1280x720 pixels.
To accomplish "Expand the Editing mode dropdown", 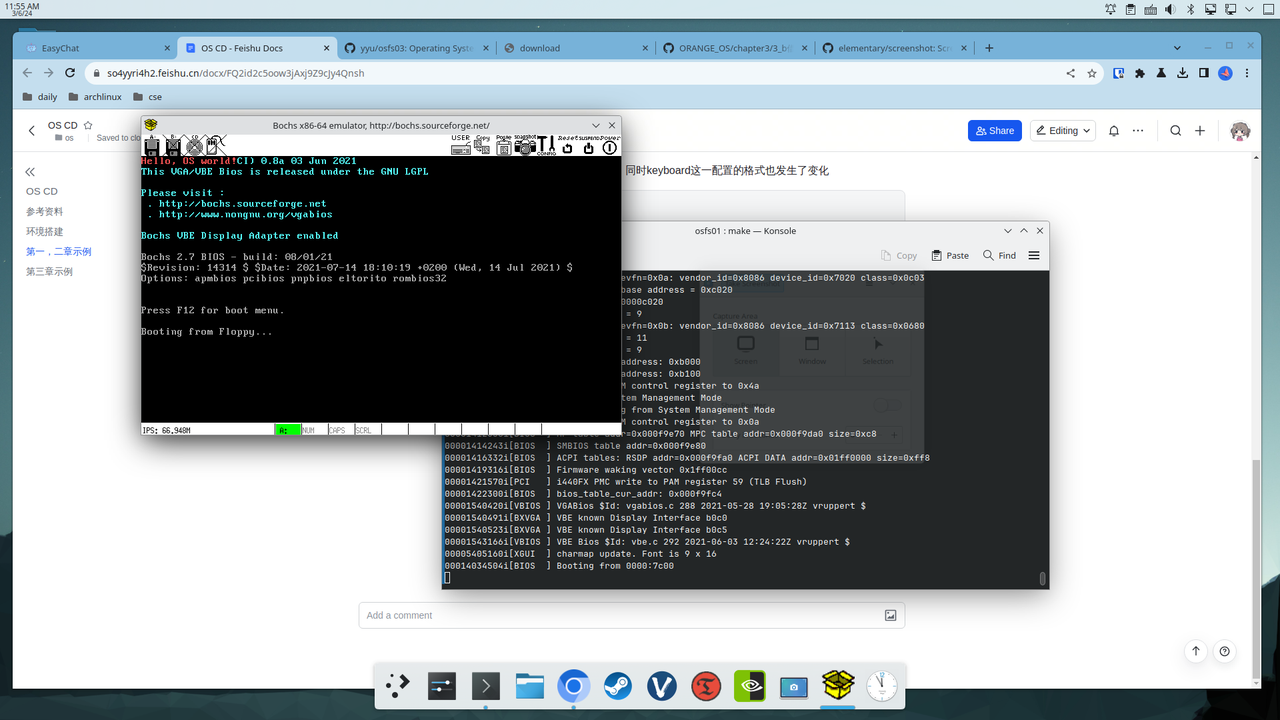I will (x=1063, y=131).
